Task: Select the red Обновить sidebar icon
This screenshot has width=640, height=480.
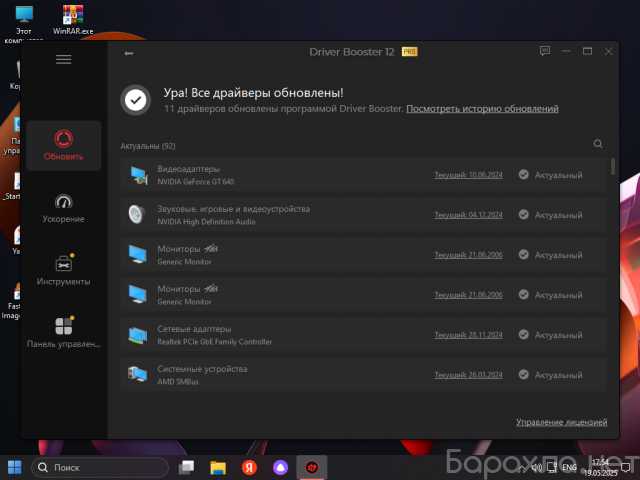Action: [64, 139]
